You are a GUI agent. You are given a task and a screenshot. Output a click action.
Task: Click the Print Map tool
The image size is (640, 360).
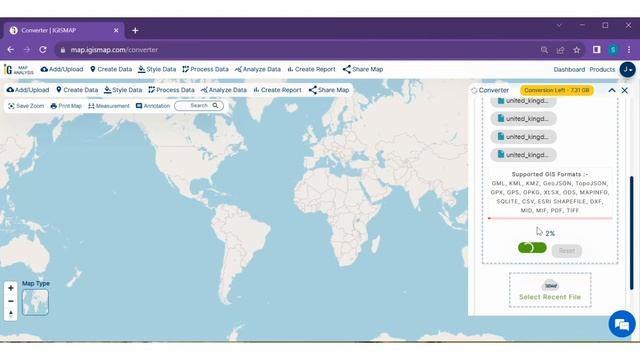click(x=66, y=106)
